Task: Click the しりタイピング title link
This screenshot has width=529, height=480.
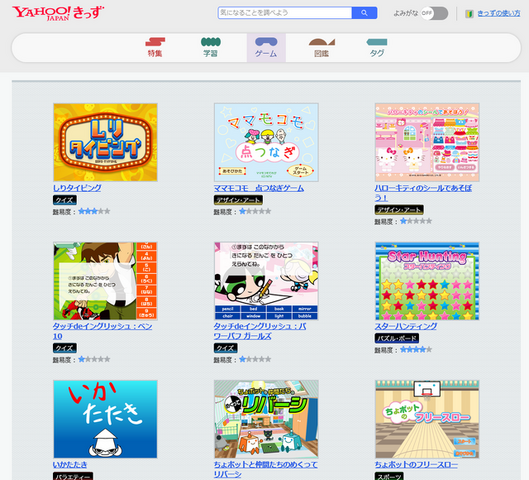Action: tap(77, 188)
